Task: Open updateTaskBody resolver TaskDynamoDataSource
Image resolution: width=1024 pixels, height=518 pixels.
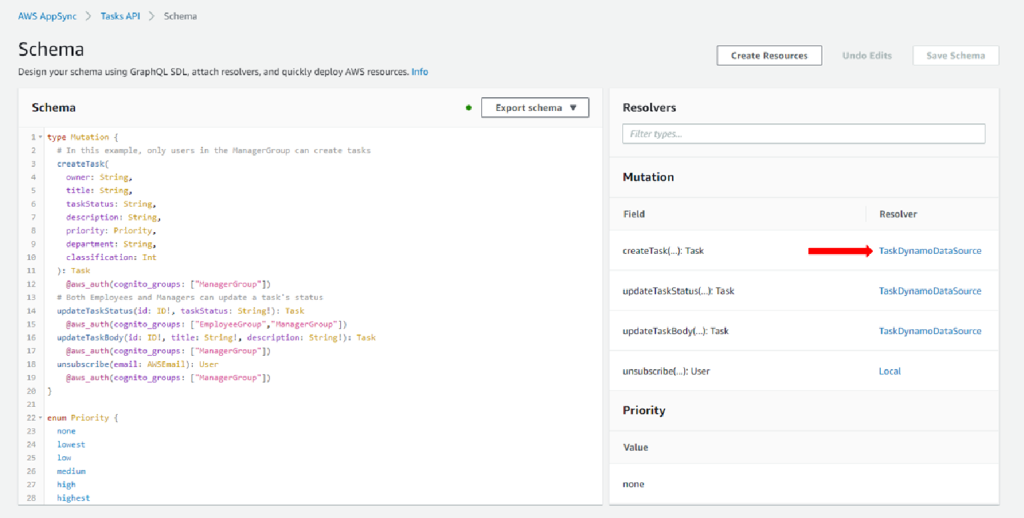Action: tap(930, 331)
